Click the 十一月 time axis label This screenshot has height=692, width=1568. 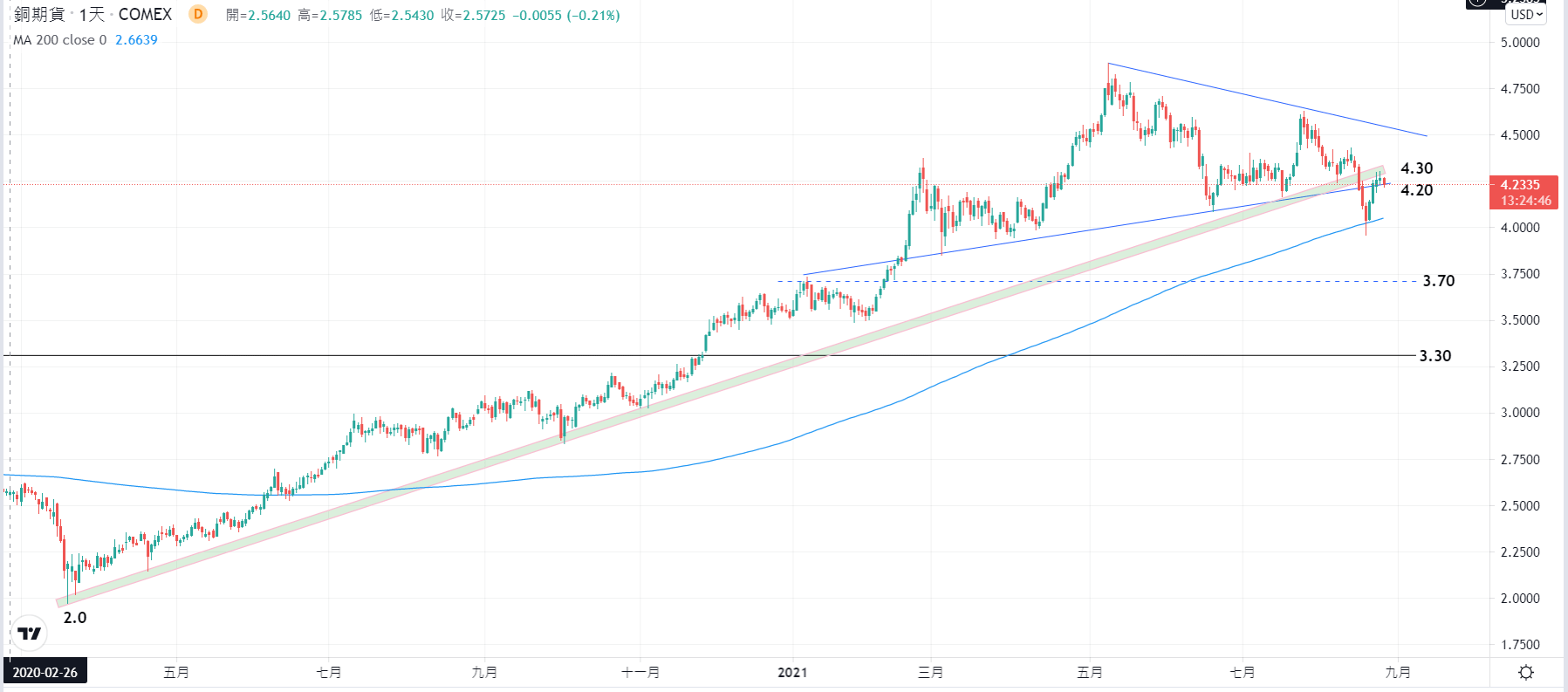(x=640, y=672)
